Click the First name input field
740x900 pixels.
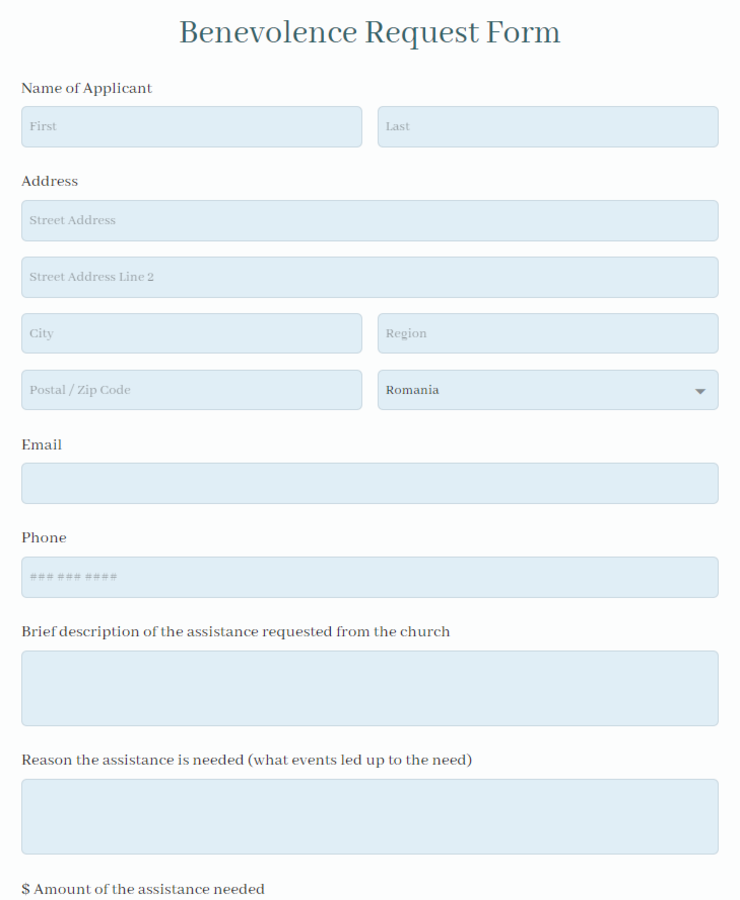(191, 126)
